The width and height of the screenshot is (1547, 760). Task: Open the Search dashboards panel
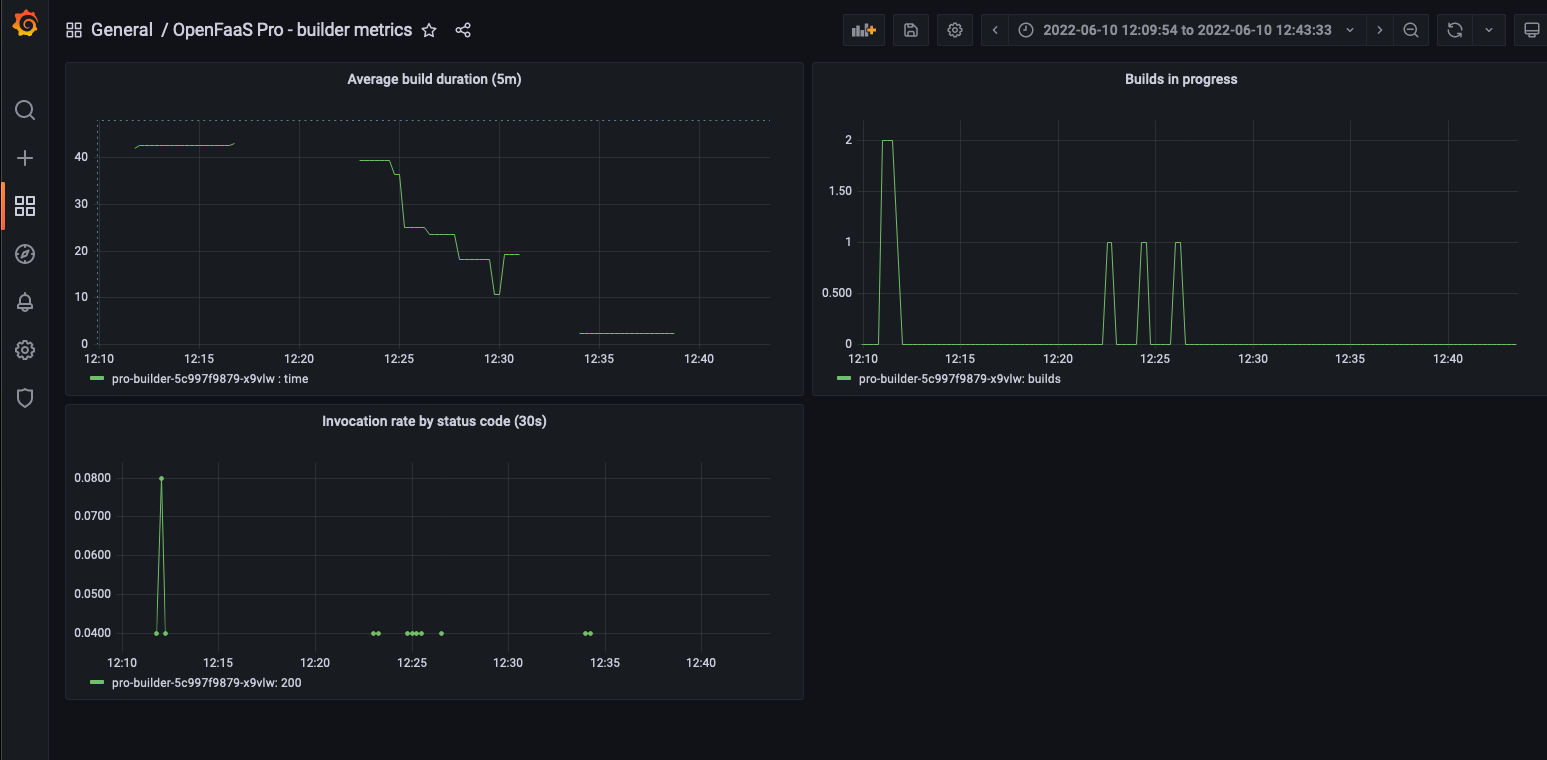pos(25,110)
